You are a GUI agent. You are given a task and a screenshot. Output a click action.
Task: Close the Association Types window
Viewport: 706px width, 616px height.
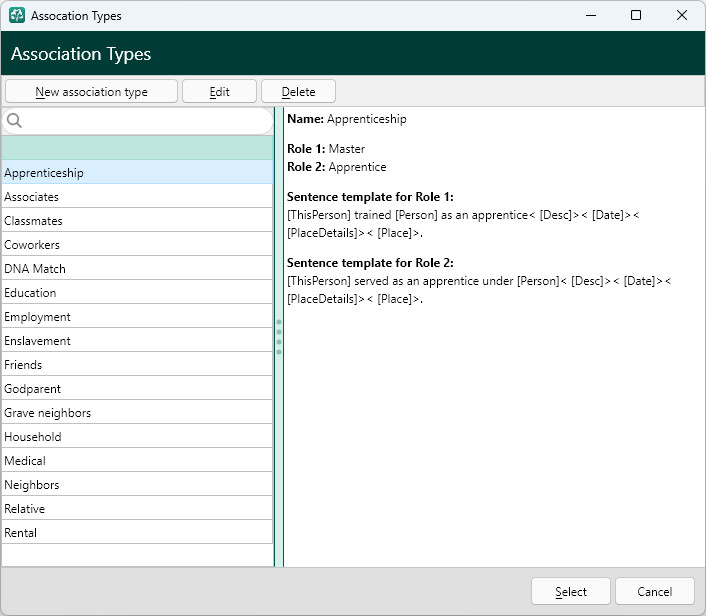coord(682,15)
